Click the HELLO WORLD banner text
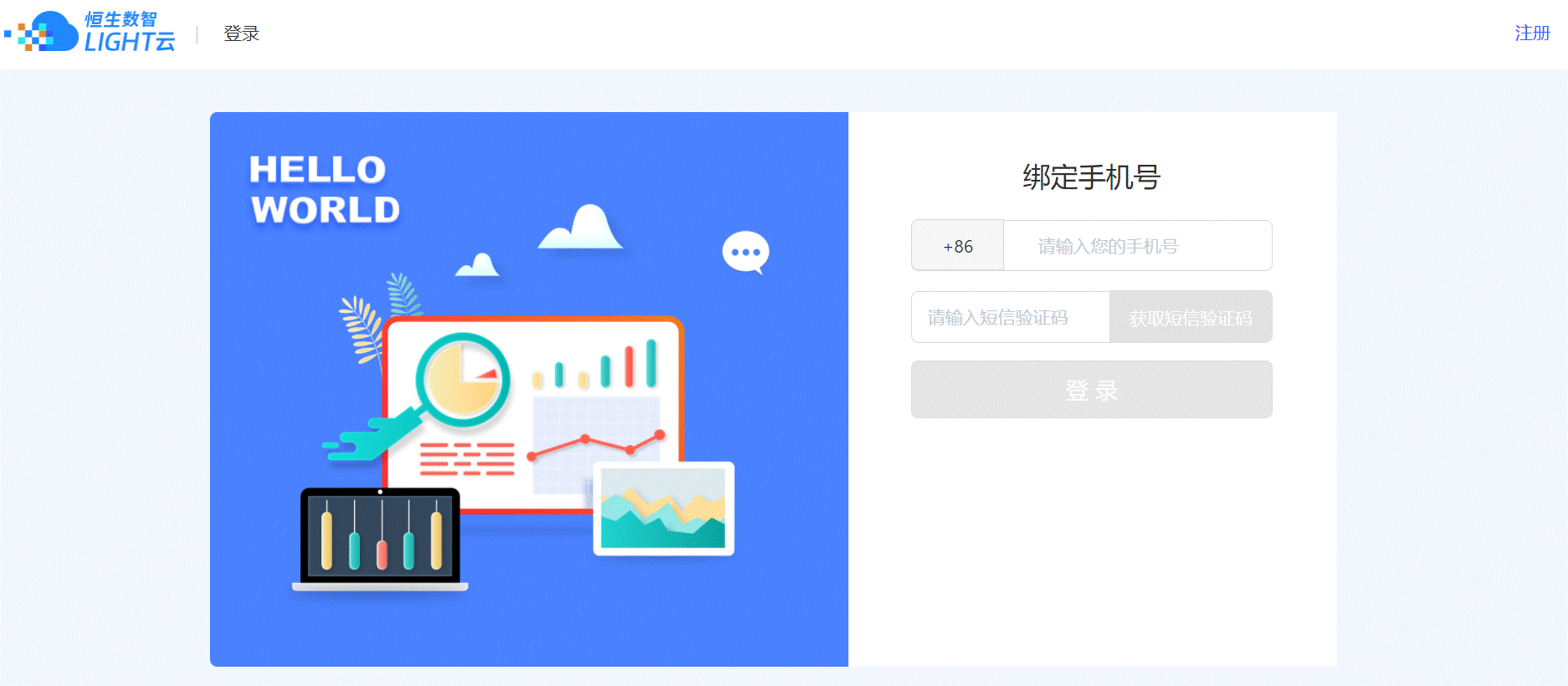The height and width of the screenshot is (686, 1568). point(325,190)
